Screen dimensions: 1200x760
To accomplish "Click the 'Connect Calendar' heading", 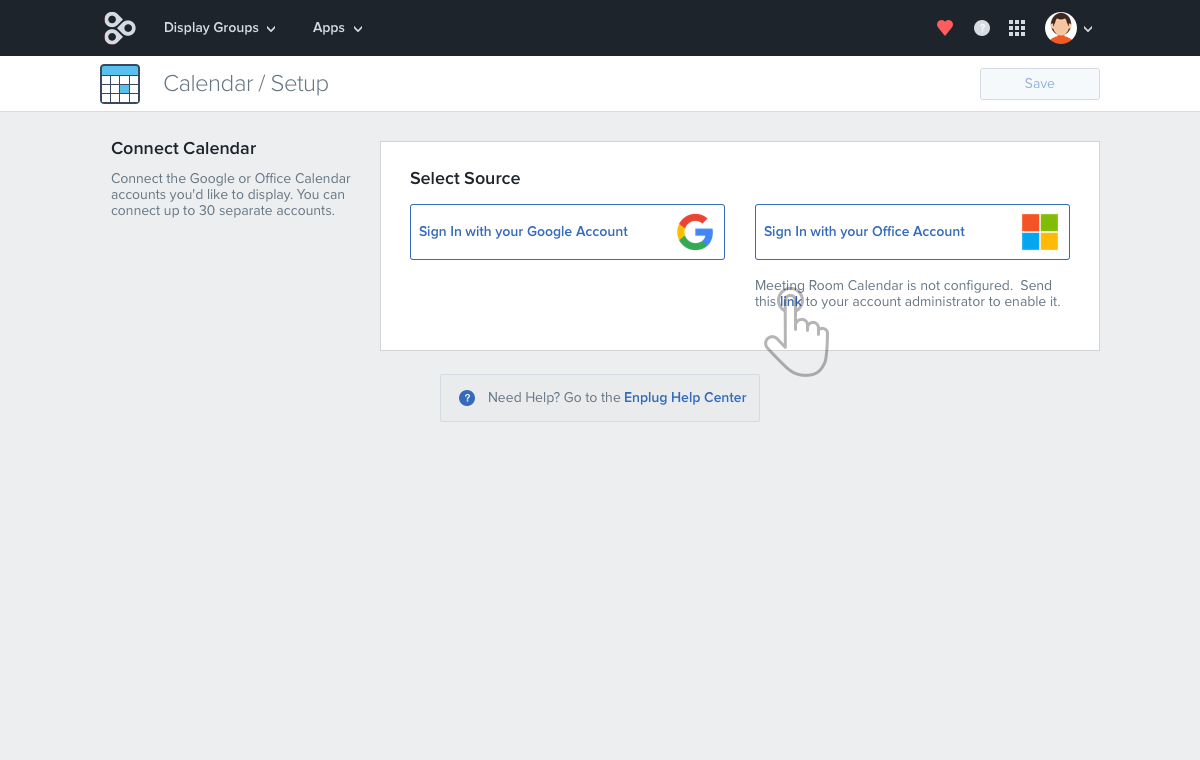I will point(184,149).
